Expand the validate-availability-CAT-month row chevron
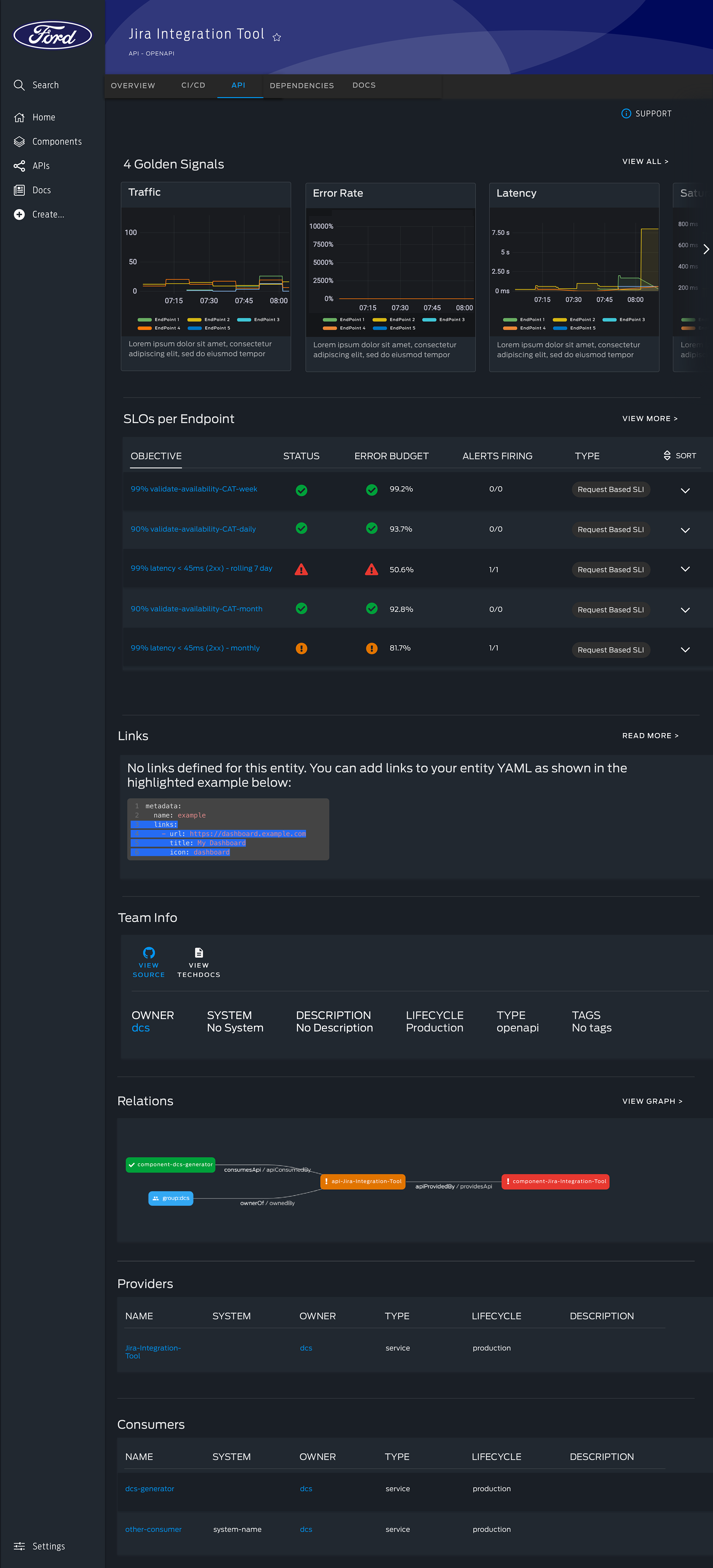Image resolution: width=713 pixels, height=1568 pixels. tap(685, 610)
